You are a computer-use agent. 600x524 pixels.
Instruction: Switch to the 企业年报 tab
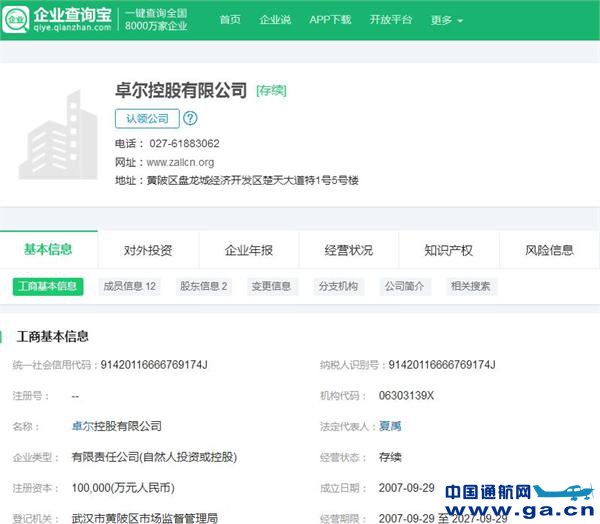[x=248, y=250]
